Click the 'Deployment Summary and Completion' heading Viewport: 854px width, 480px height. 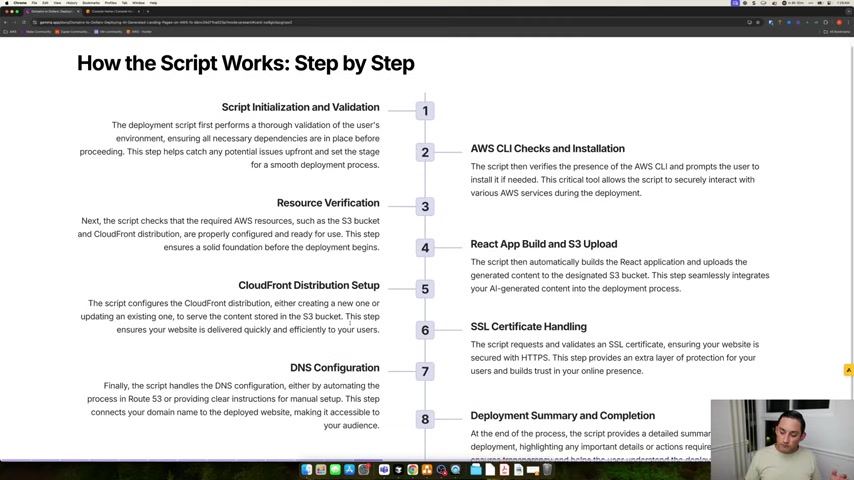563,416
